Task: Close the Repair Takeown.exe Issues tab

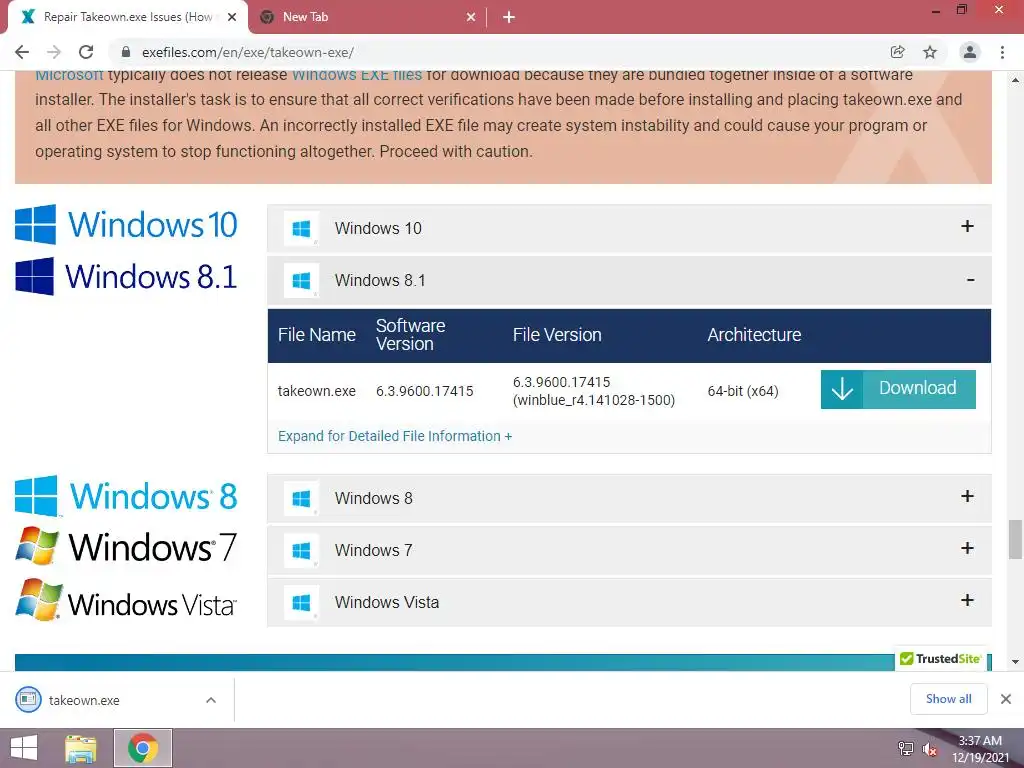Action: tap(232, 17)
